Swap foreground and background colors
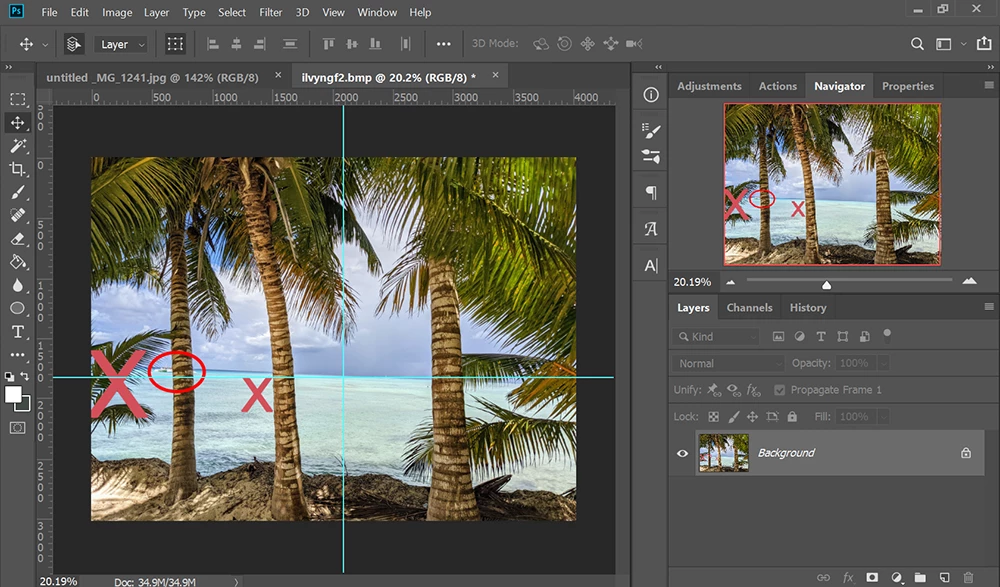Image resolution: width=1000 pixels, height=587 pixels. pos(25,376)
